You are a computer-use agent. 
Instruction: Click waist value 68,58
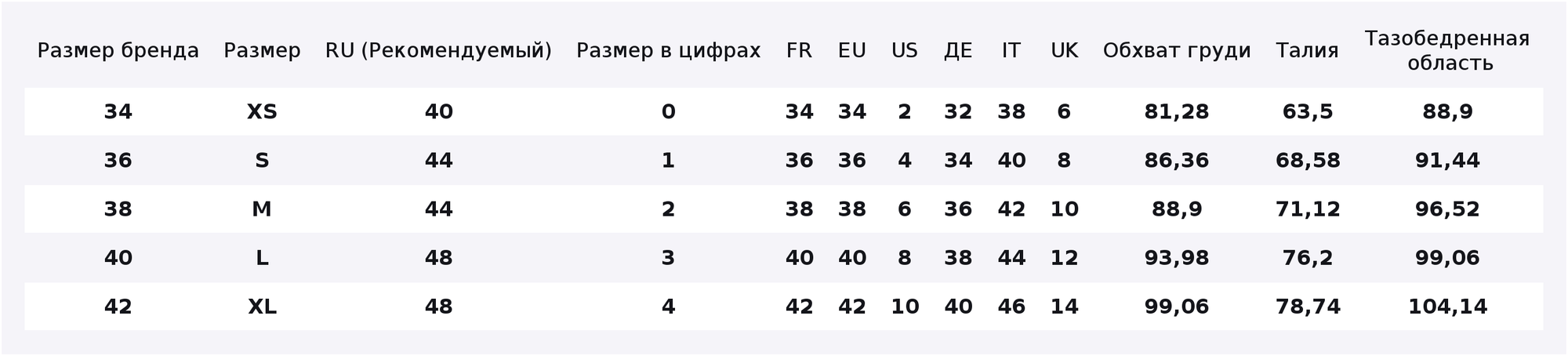point(1308,161)
